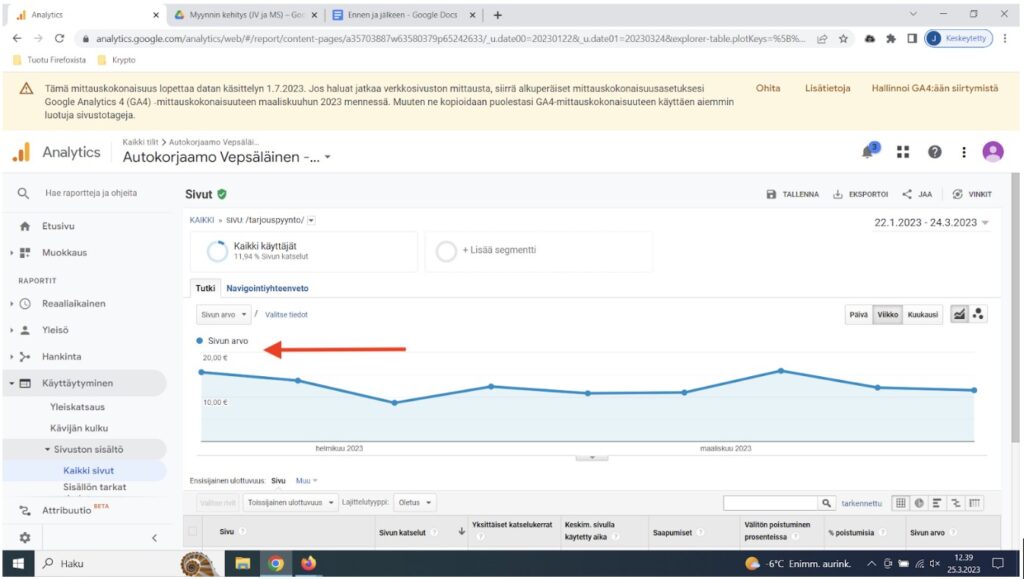Click the TALLENNA save button
The height and width of the screenshot is (579, 1024).
792,195
